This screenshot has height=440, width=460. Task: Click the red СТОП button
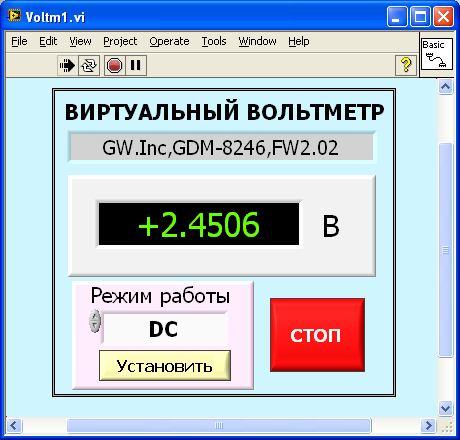point(317,335)
